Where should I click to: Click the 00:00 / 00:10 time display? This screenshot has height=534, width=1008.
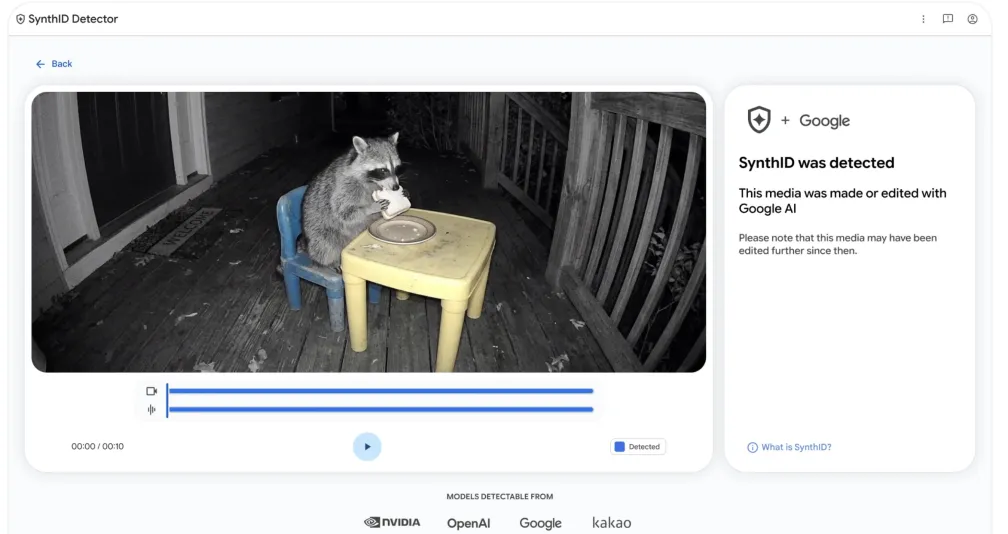(98, 447)
